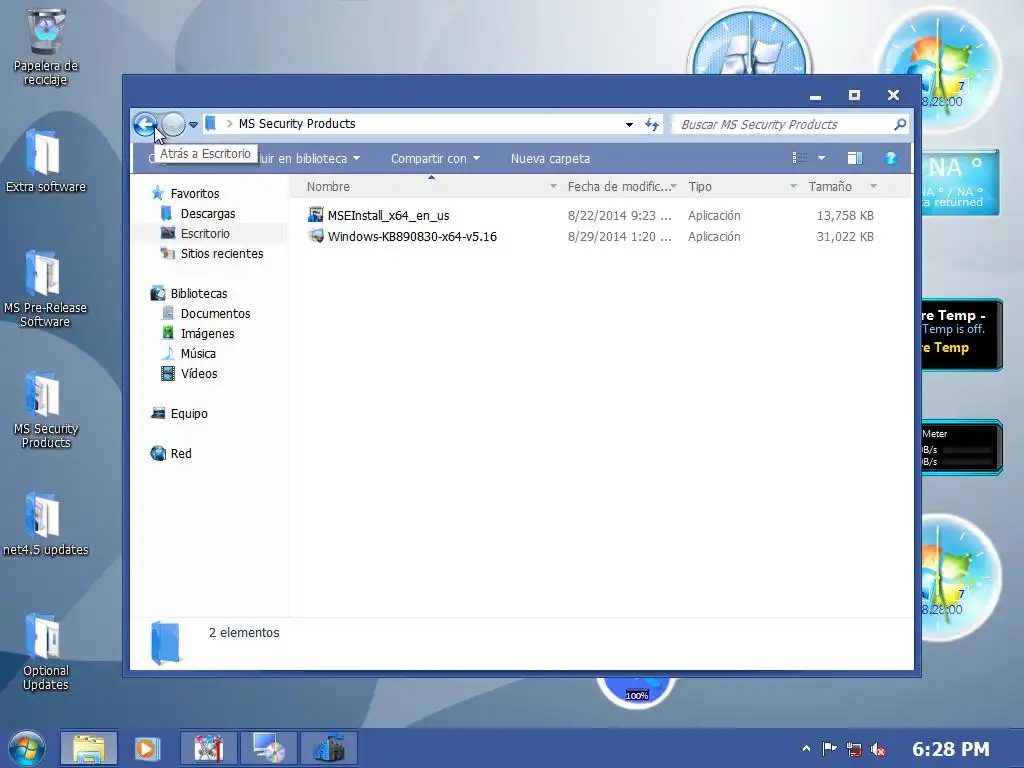Select Papelera de reciclaje desktop icon
Screen dimensions: 1024x768
(x=46, y=47)
